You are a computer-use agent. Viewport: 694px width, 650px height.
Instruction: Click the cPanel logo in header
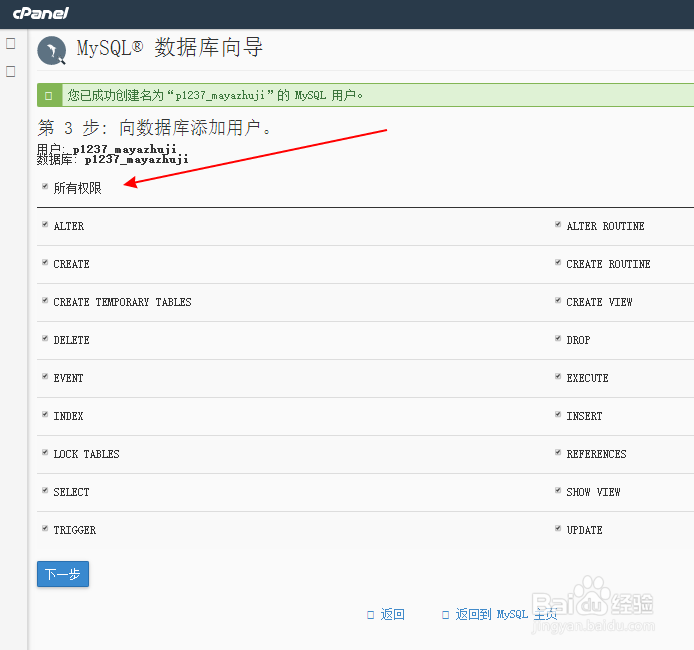coord(40,13)
